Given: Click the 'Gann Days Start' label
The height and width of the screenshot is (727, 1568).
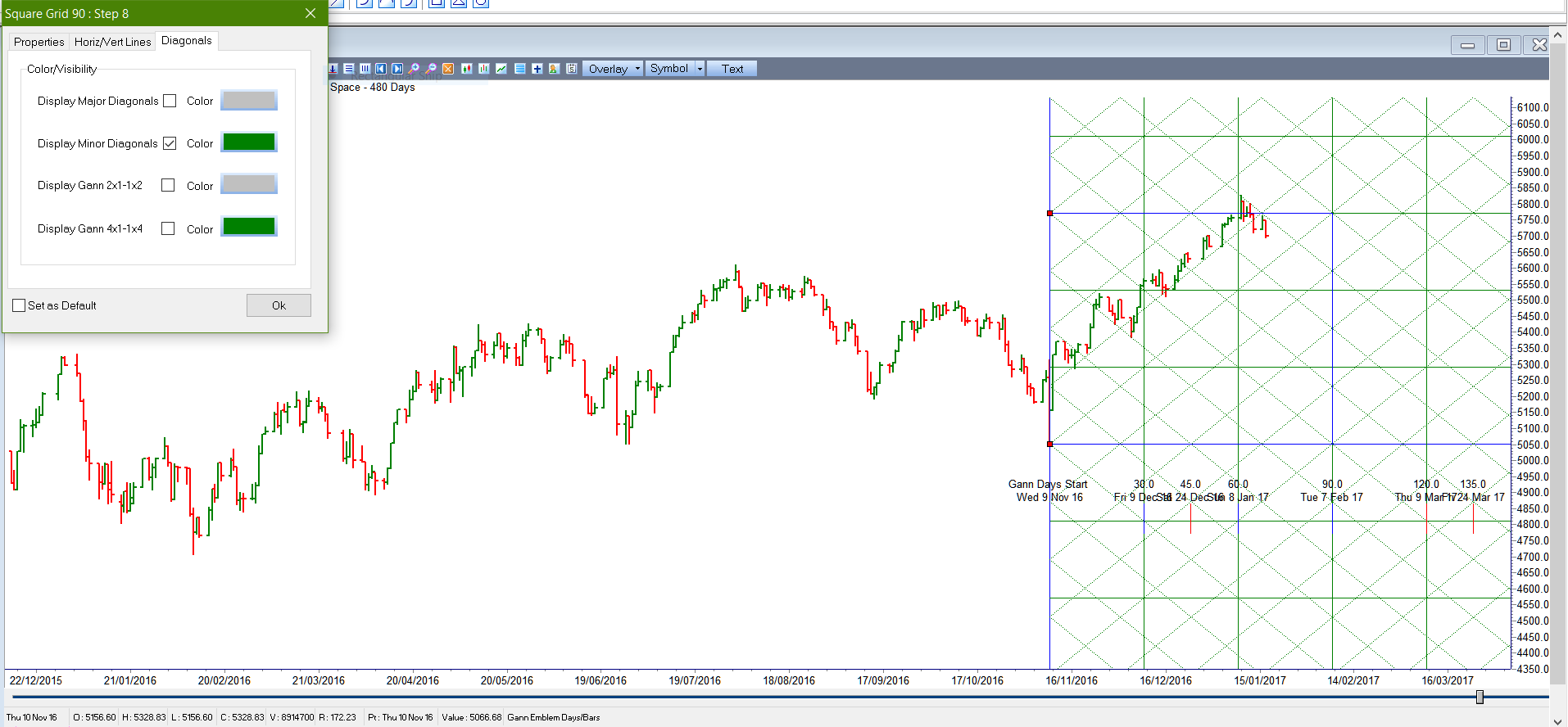Looking at the screenshot, I should point(1048,484).
